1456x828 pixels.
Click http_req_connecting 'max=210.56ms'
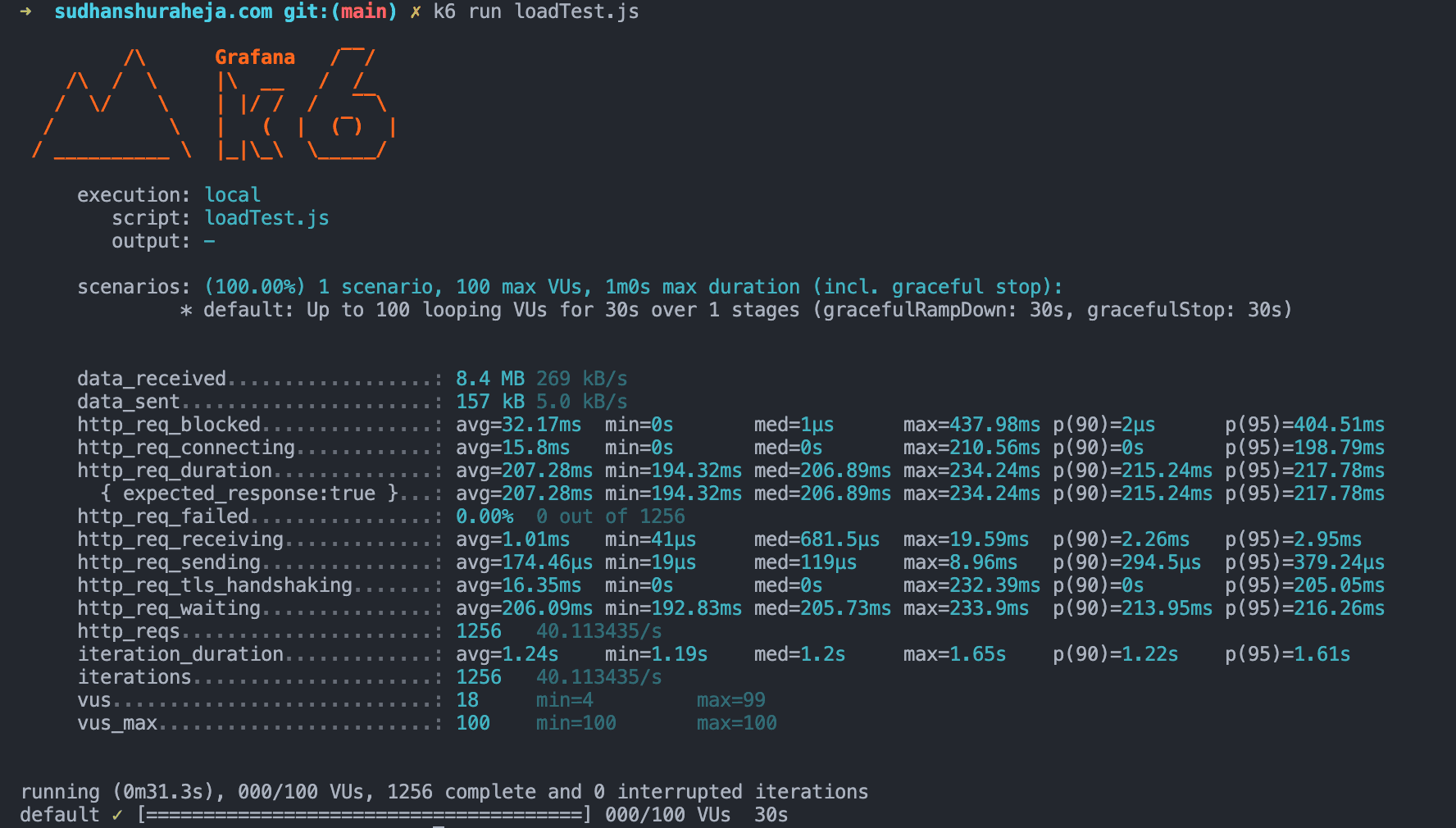(x=971, y=448)
